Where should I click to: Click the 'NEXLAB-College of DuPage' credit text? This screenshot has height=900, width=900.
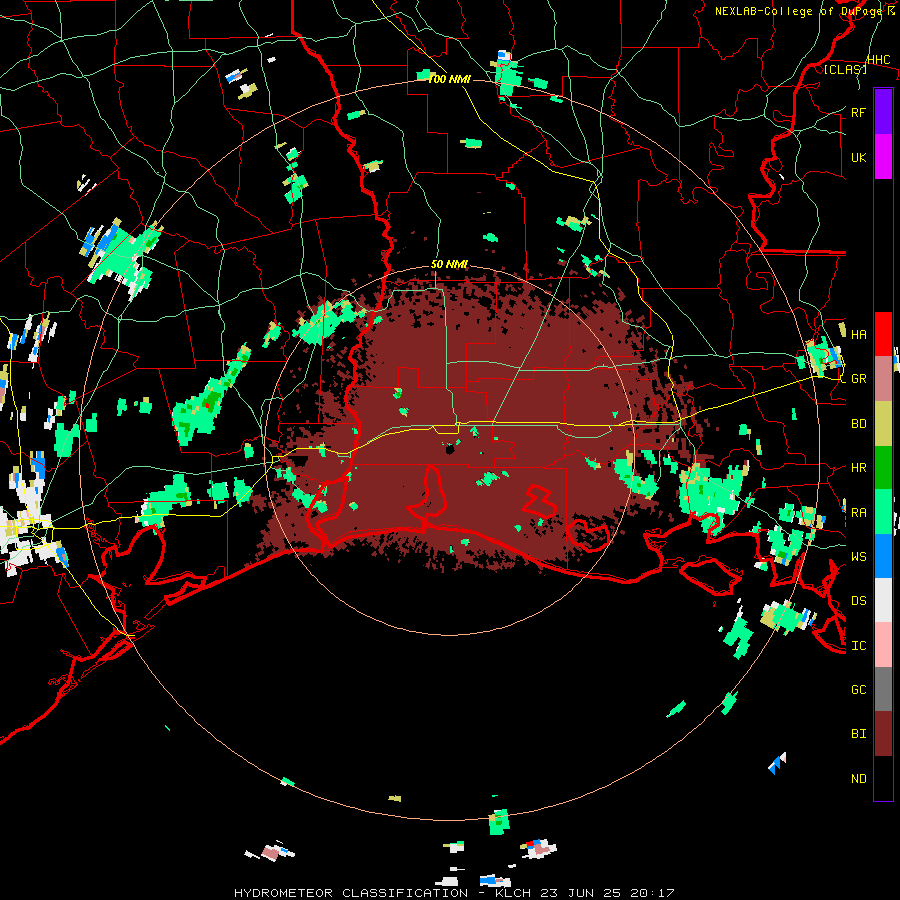798,11
